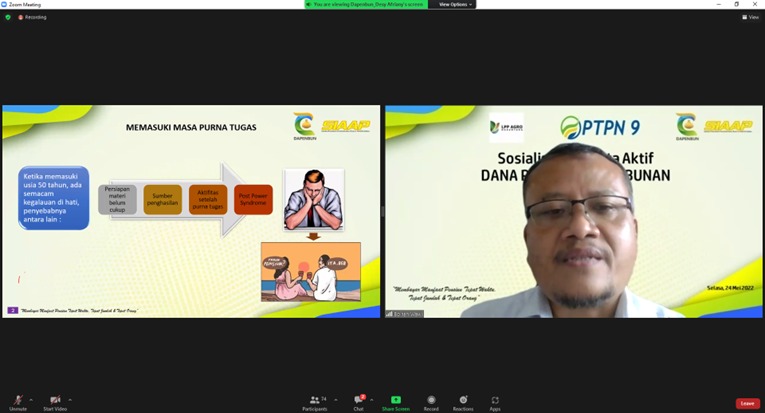Image resolution: width=765 pixels, height=413 pixels.
Task: Open the Reactions menu
Action: click(x=463, y=401)
